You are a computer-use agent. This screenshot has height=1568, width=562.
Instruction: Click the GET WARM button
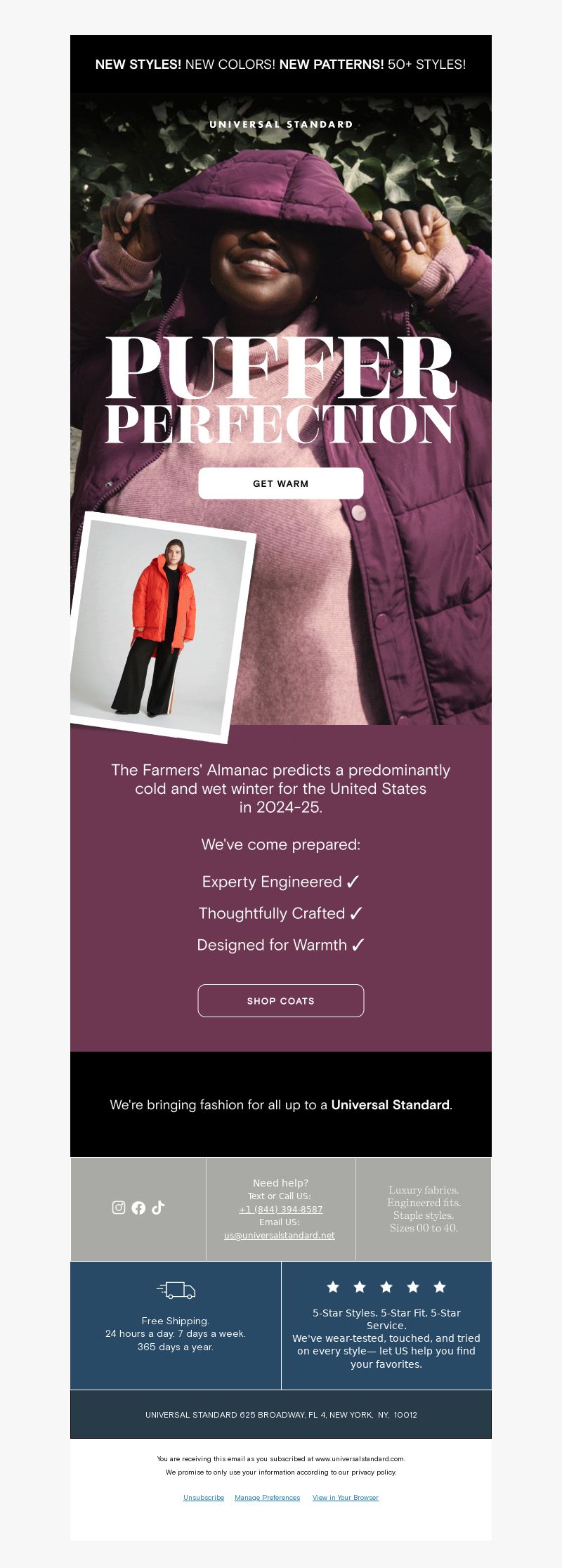[x=281, y=483]
